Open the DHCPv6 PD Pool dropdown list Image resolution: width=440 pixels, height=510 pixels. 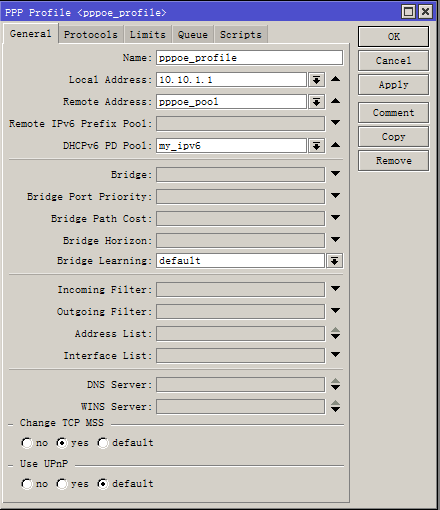(316, 146)
